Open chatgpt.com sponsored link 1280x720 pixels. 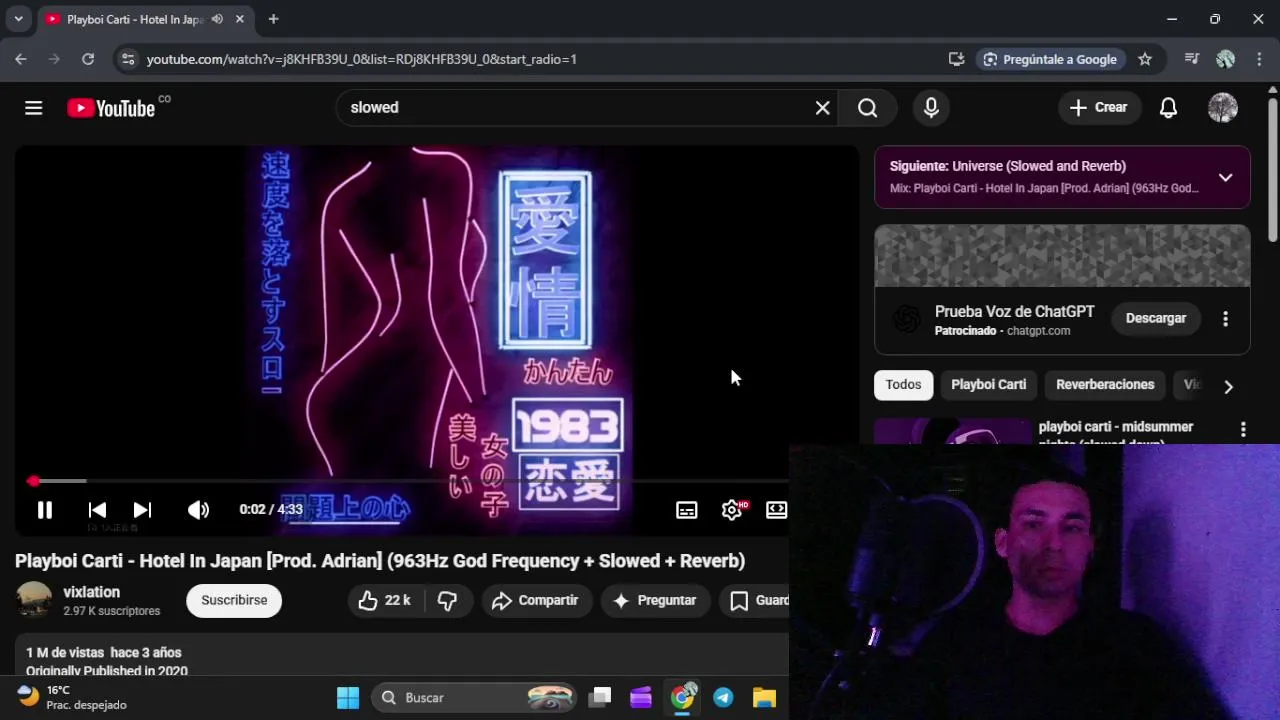(1038, 331)
